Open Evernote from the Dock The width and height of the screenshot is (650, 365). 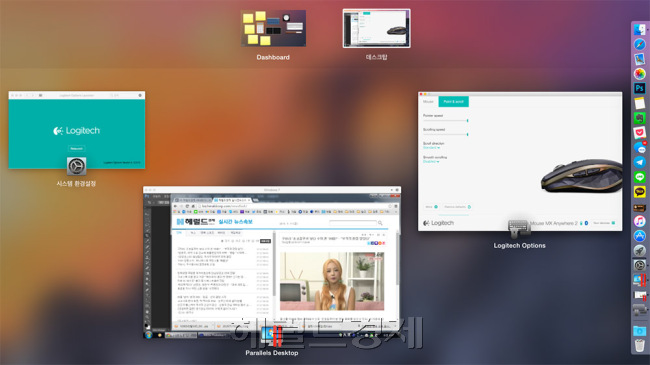pyautogui.click(x=639, y=118)
